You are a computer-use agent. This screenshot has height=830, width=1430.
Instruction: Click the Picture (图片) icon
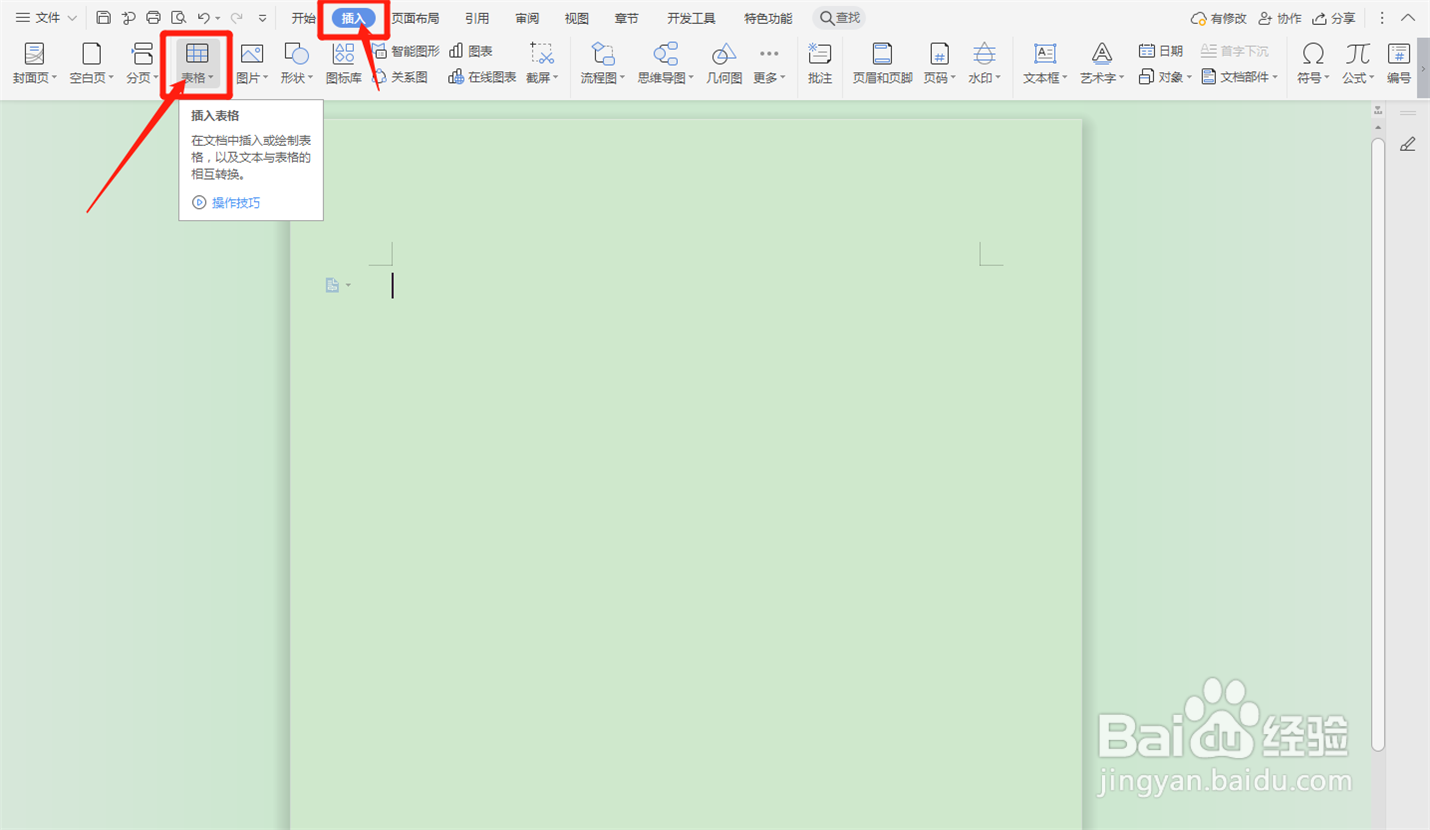[x=251, y=54]
